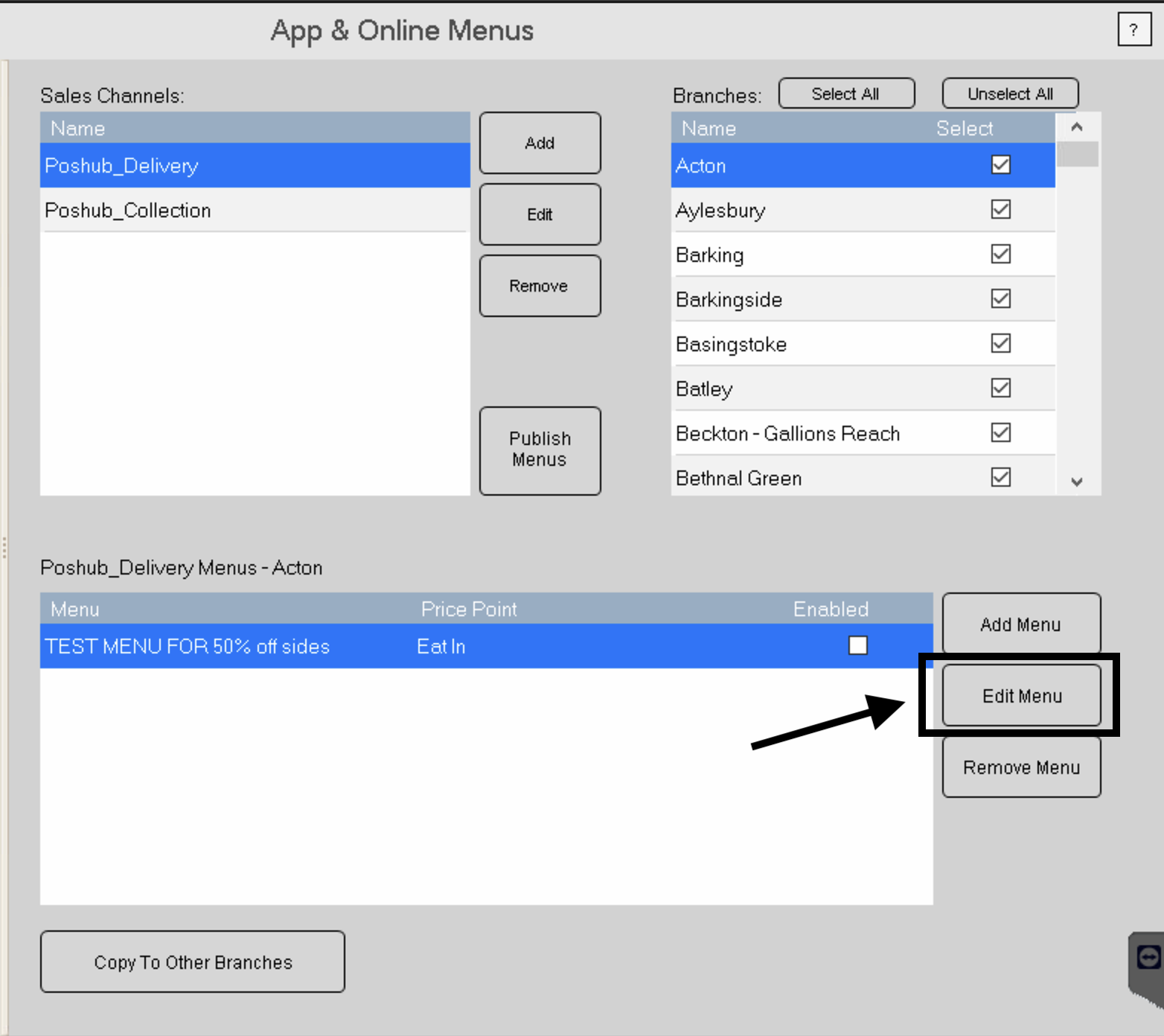This screenshot has height=1036, width=1164.
Task: Uncheck the Aylesbury branch checkbox
Action: click(1000, 210)
